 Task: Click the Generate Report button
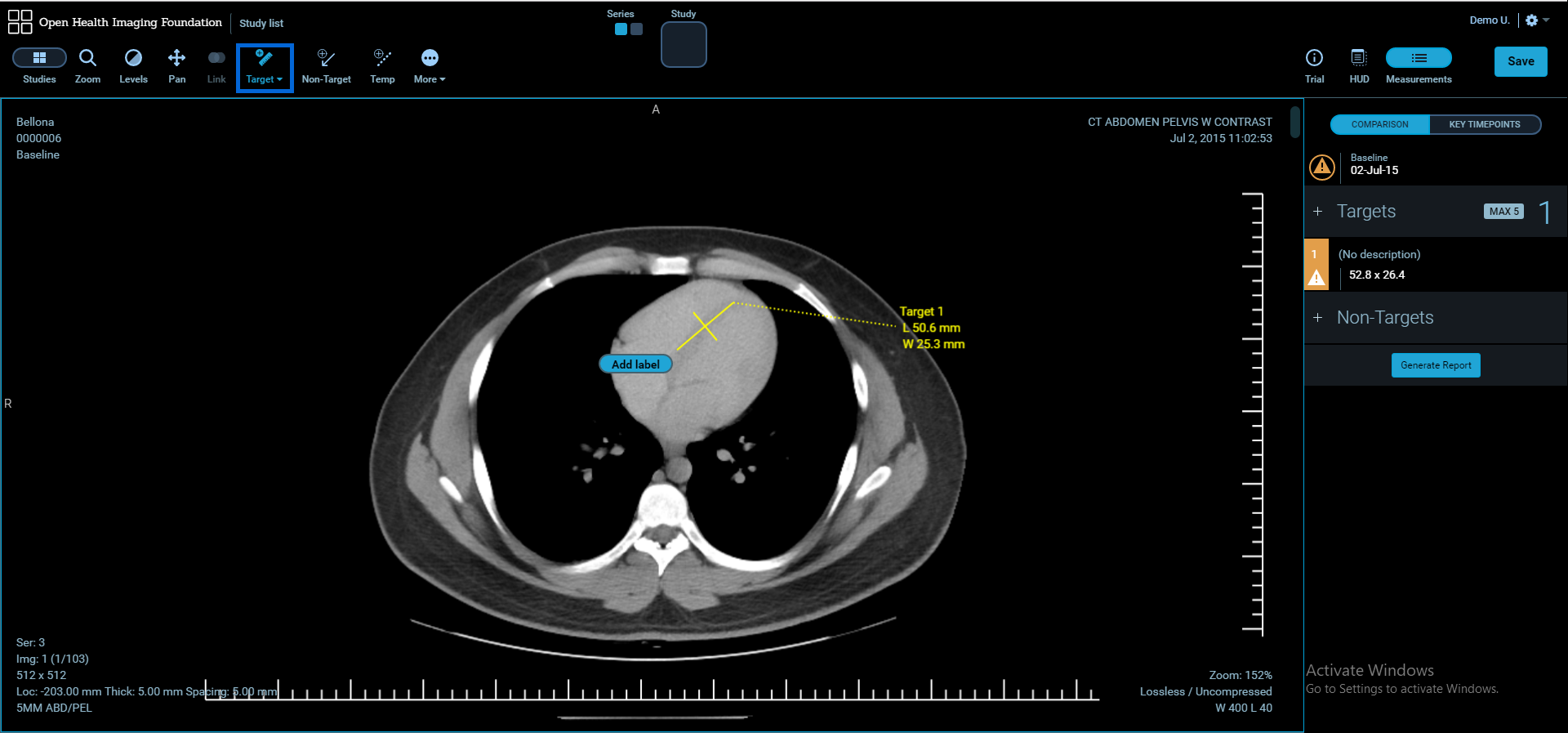click(1435, 365)
